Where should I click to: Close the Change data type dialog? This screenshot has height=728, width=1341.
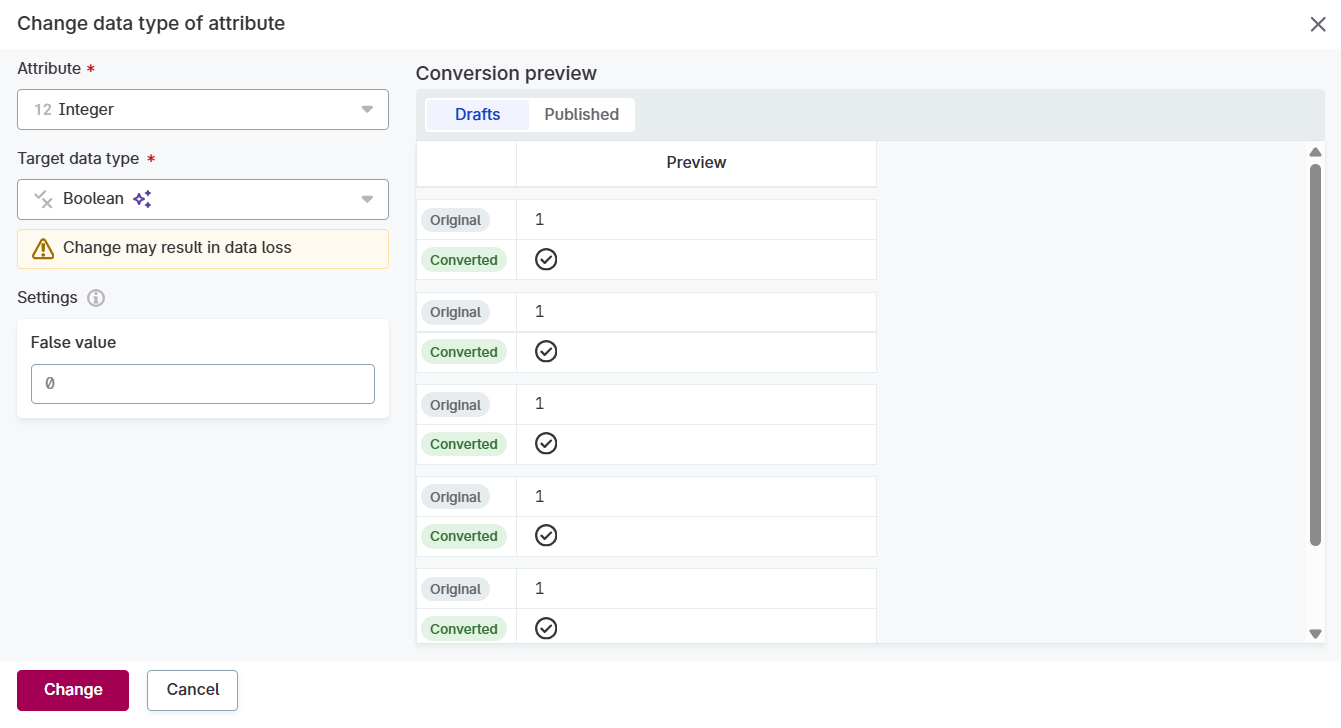click(x=1318, y=24)
